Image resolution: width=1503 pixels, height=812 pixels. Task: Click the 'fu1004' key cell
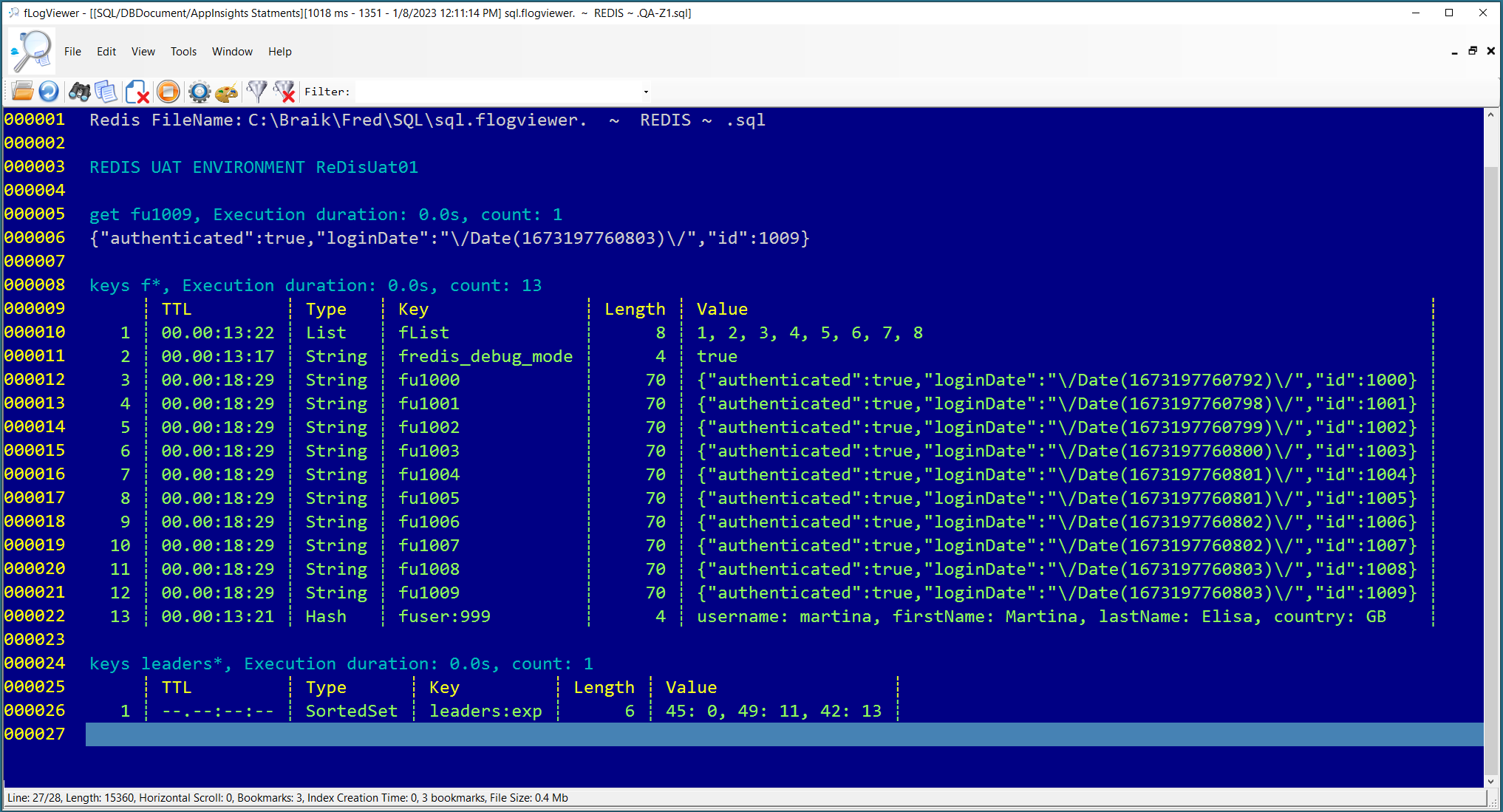429,474
